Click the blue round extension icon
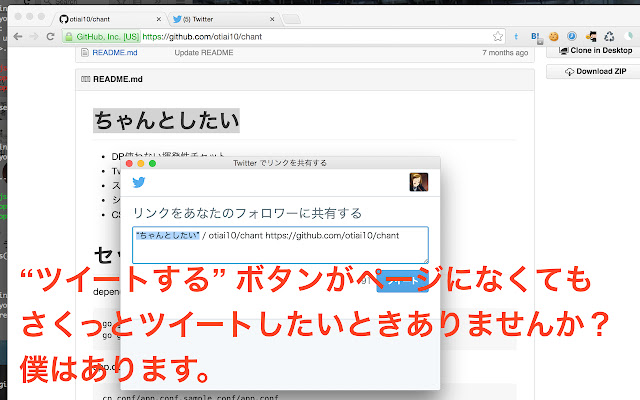 (x=572, y=36)
